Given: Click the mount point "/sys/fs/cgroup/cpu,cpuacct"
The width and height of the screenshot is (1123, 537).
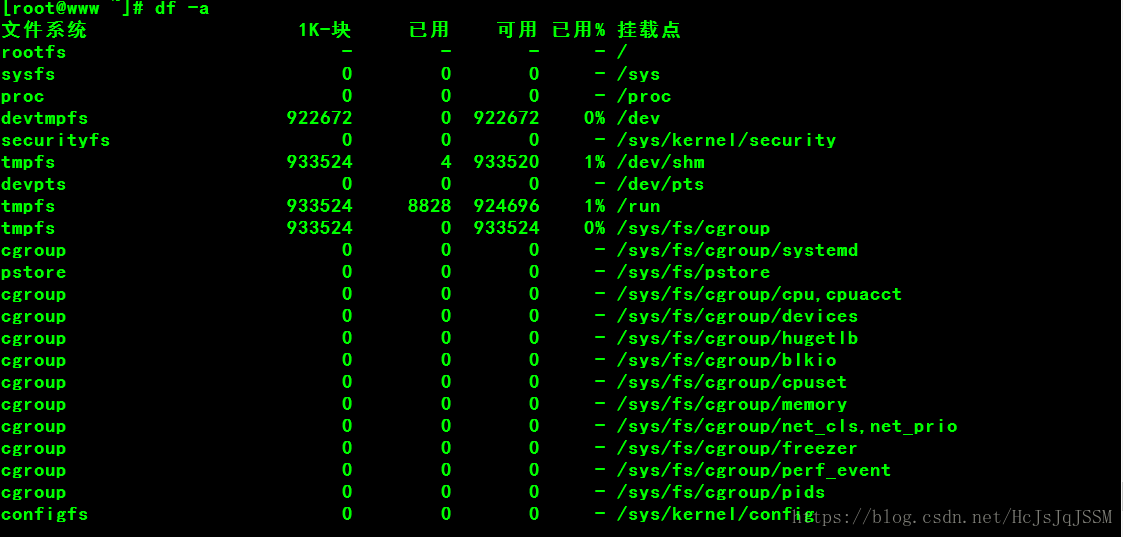Looking at the screenshot, I should coord(759,294).
